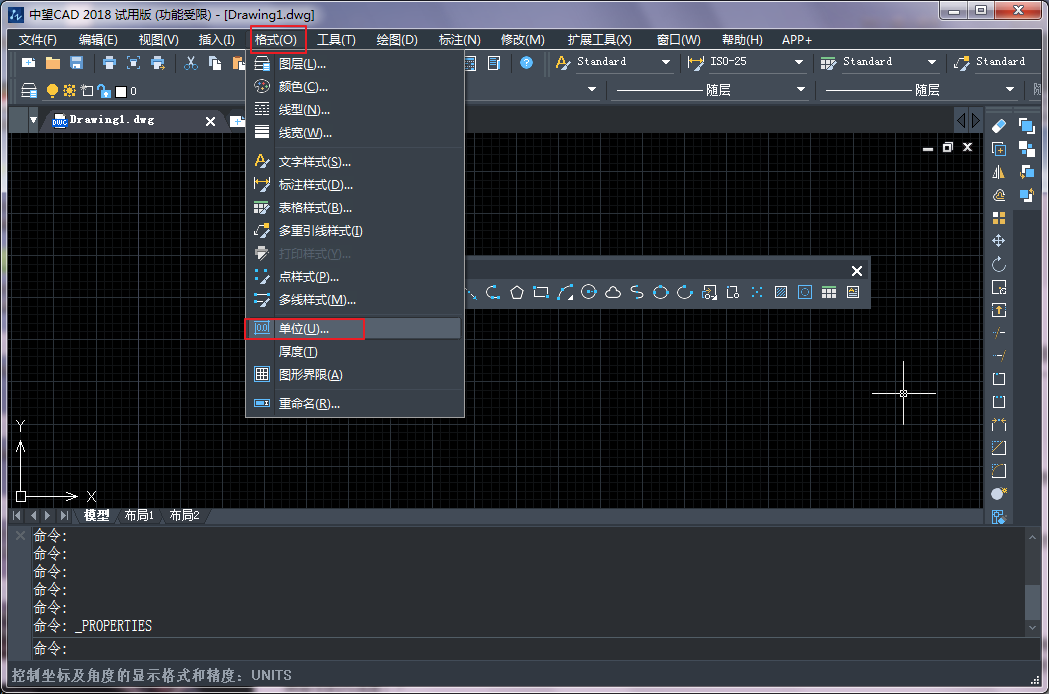The width and height of the screenshot is (1049, 694).
Task: Click the white layer color swatch
Action: pos(121,91)
